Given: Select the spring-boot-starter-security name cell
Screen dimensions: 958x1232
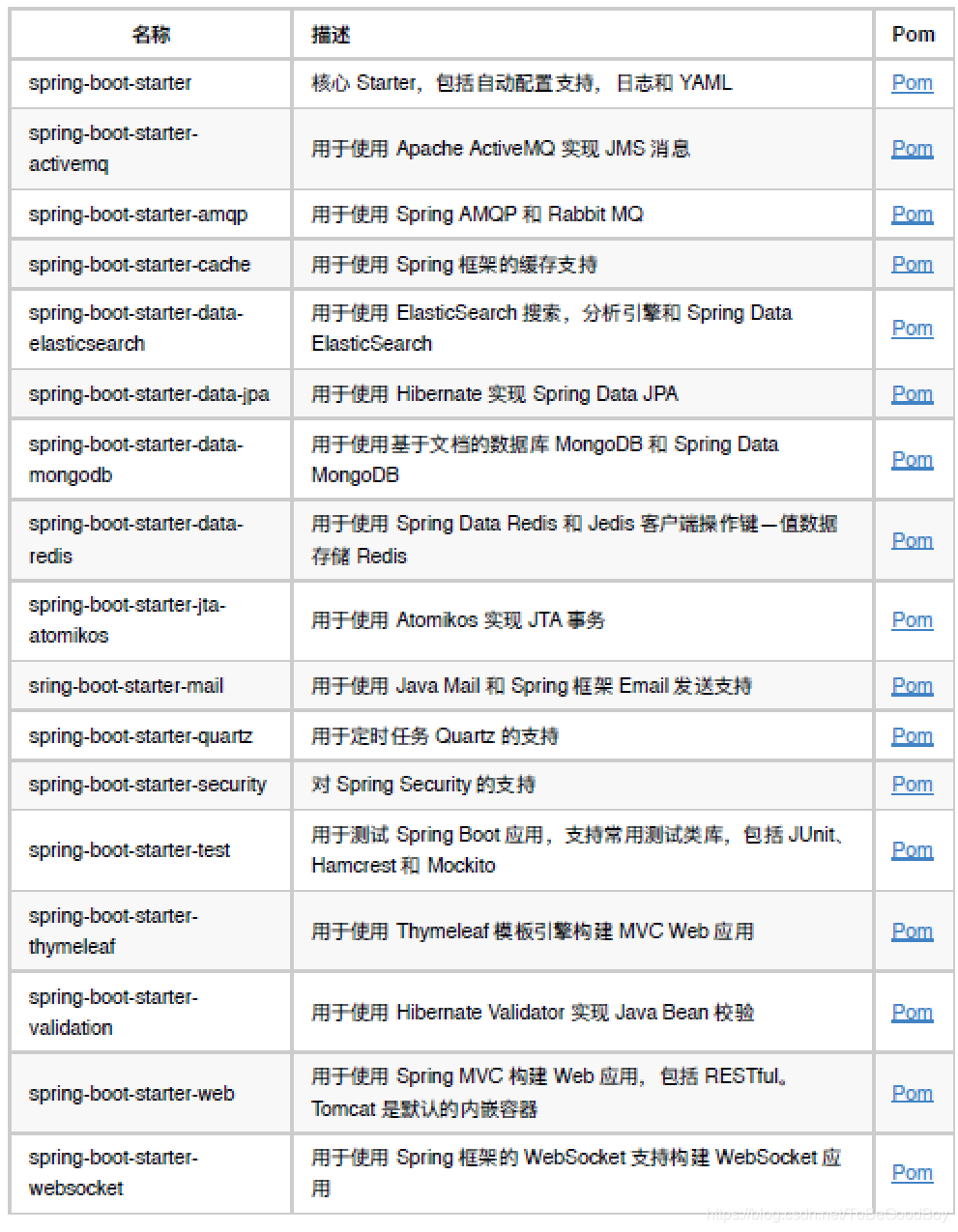Looking at the screenshot, I should (x=151, y=785).
